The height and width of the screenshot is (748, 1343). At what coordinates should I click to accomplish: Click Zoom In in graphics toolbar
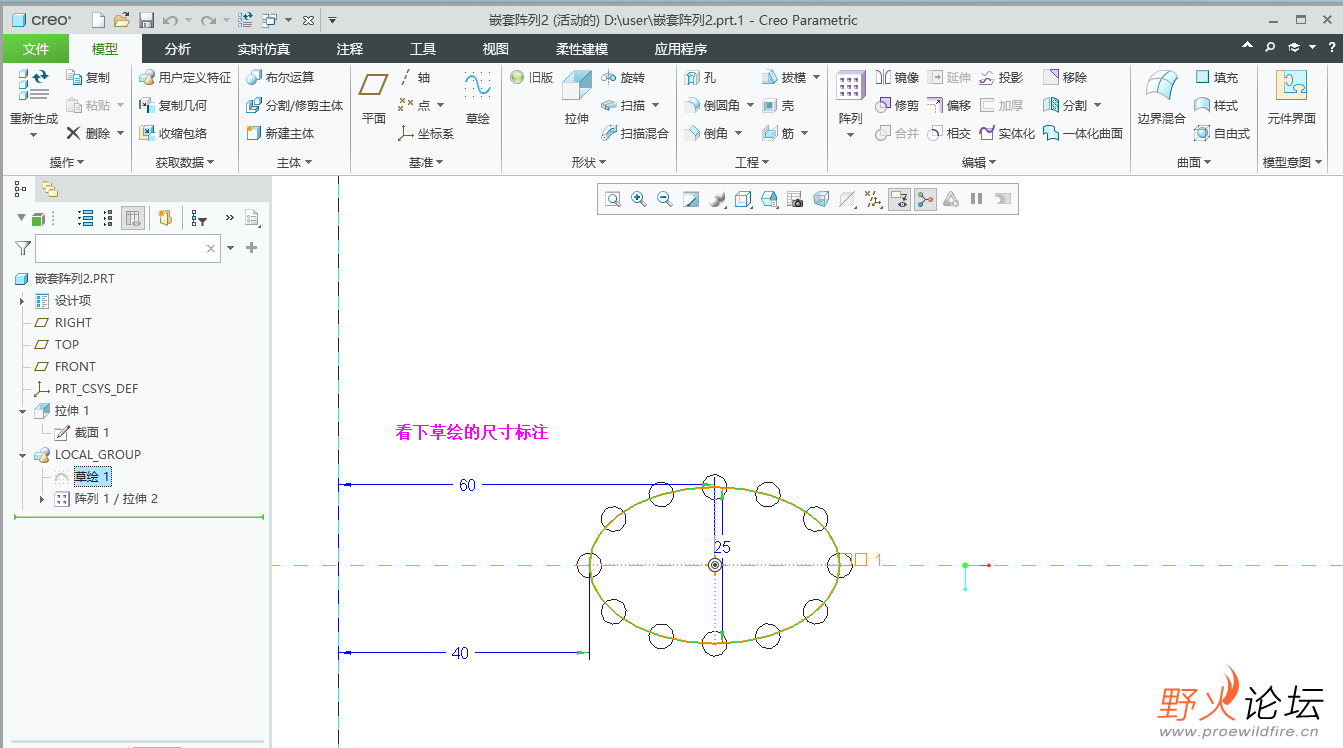[639, 199]
